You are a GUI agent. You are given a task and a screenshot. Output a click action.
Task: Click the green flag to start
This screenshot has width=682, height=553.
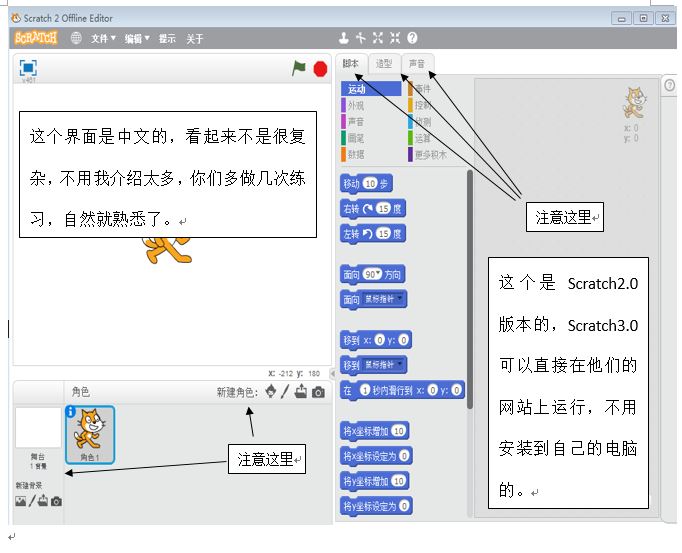[299, 68]
